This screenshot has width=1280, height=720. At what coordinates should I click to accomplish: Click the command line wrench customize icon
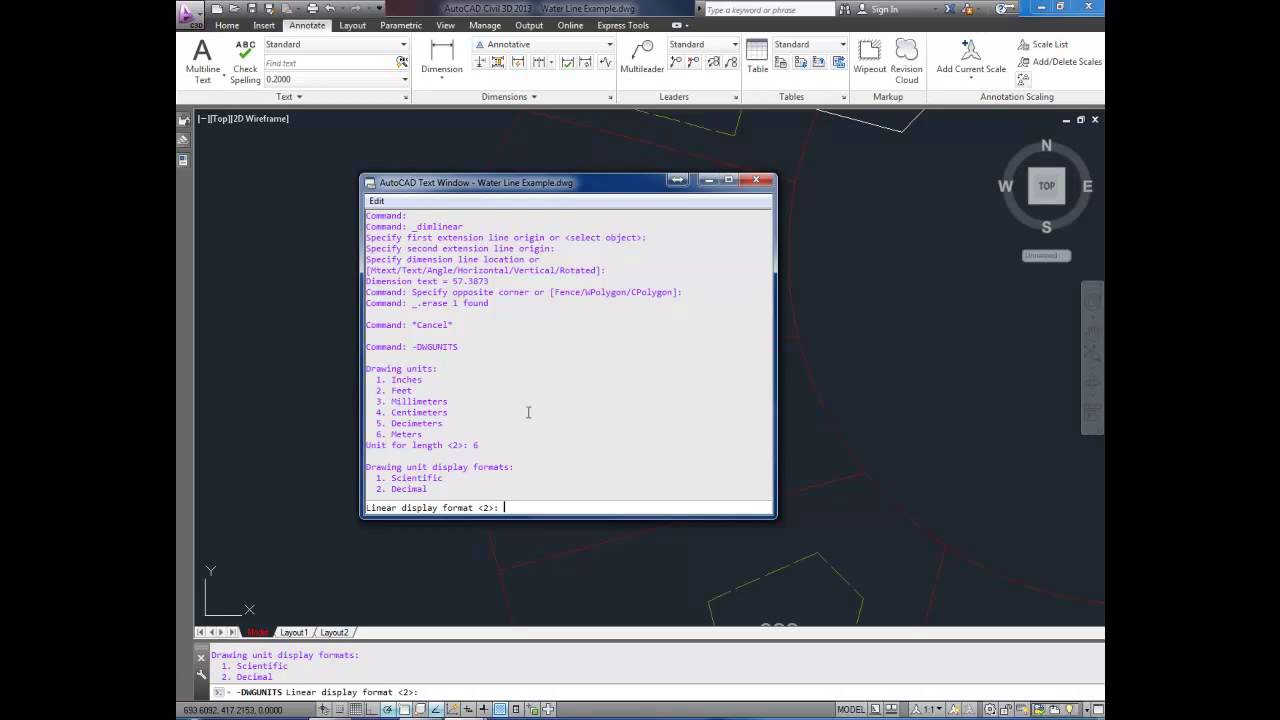click(x=202, y=675)
